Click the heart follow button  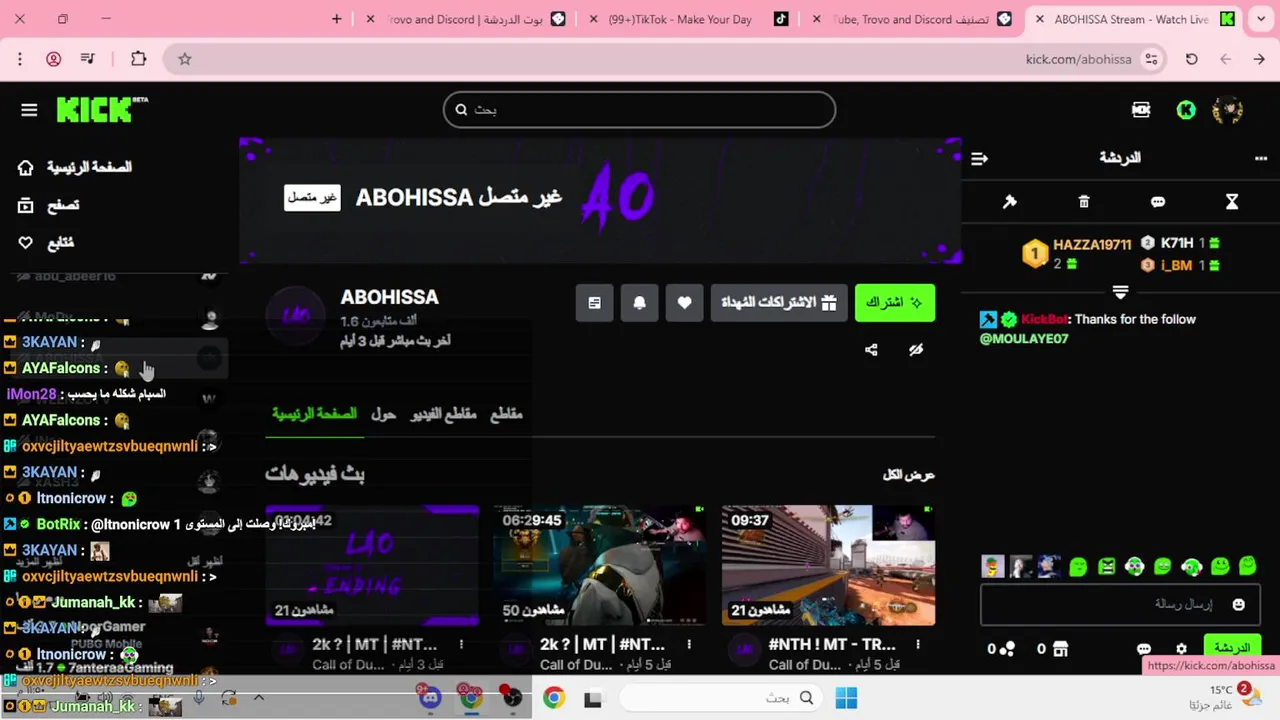pos(684,303)
